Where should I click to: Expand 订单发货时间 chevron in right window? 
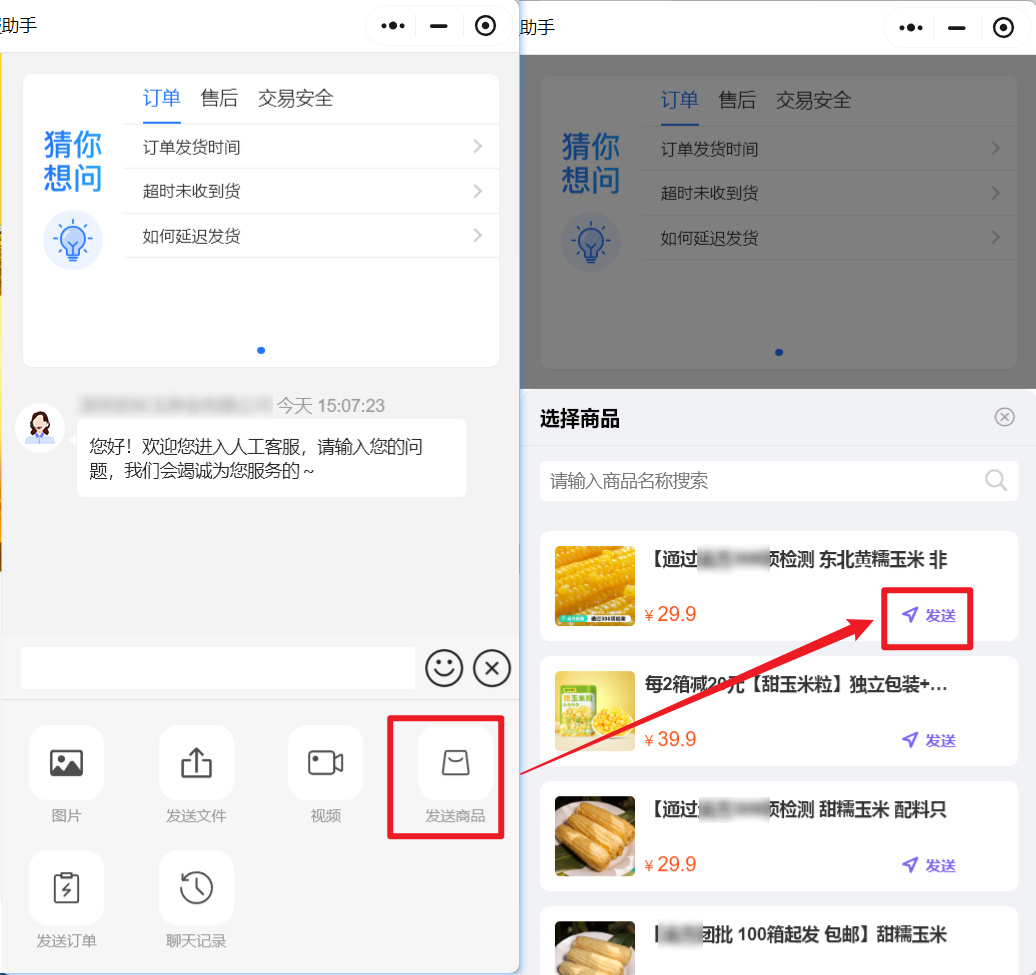(x=996, y=149)
